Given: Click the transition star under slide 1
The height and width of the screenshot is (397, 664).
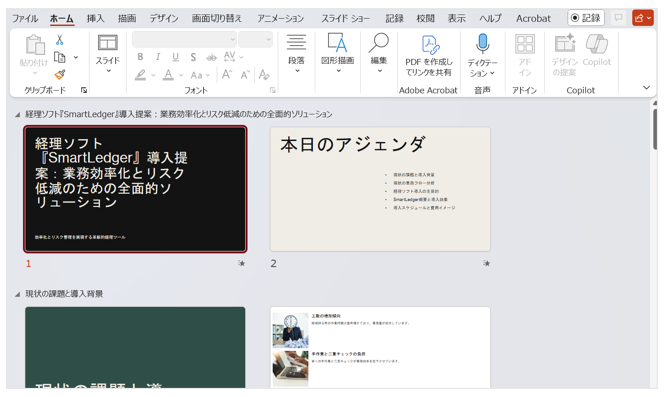Looking at the screenshot, I should (x=241, y=263).
